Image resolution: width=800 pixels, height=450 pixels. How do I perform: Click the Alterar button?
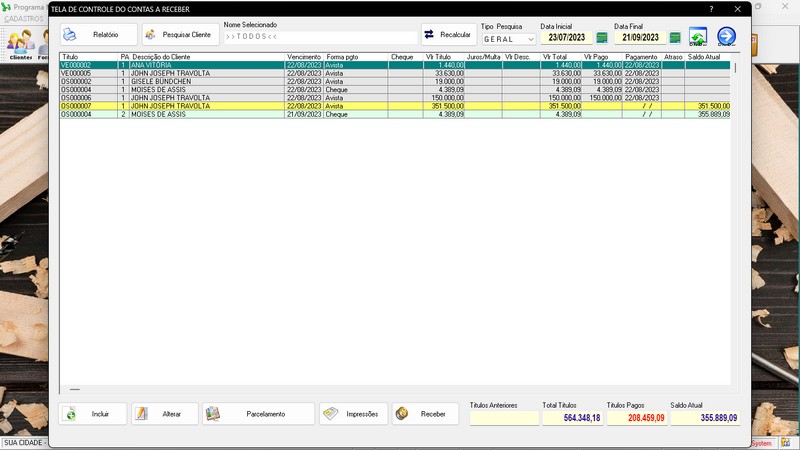tap(164, 414)
